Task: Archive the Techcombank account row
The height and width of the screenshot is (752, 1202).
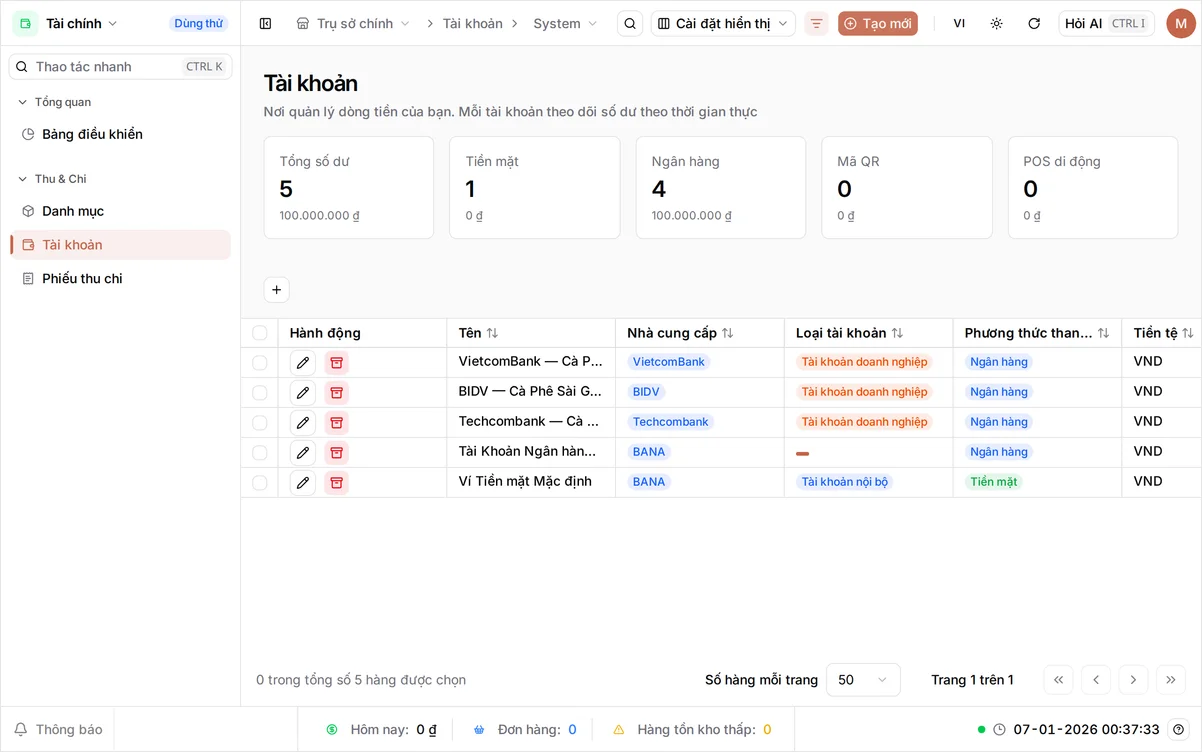Action: pos(337,422)
